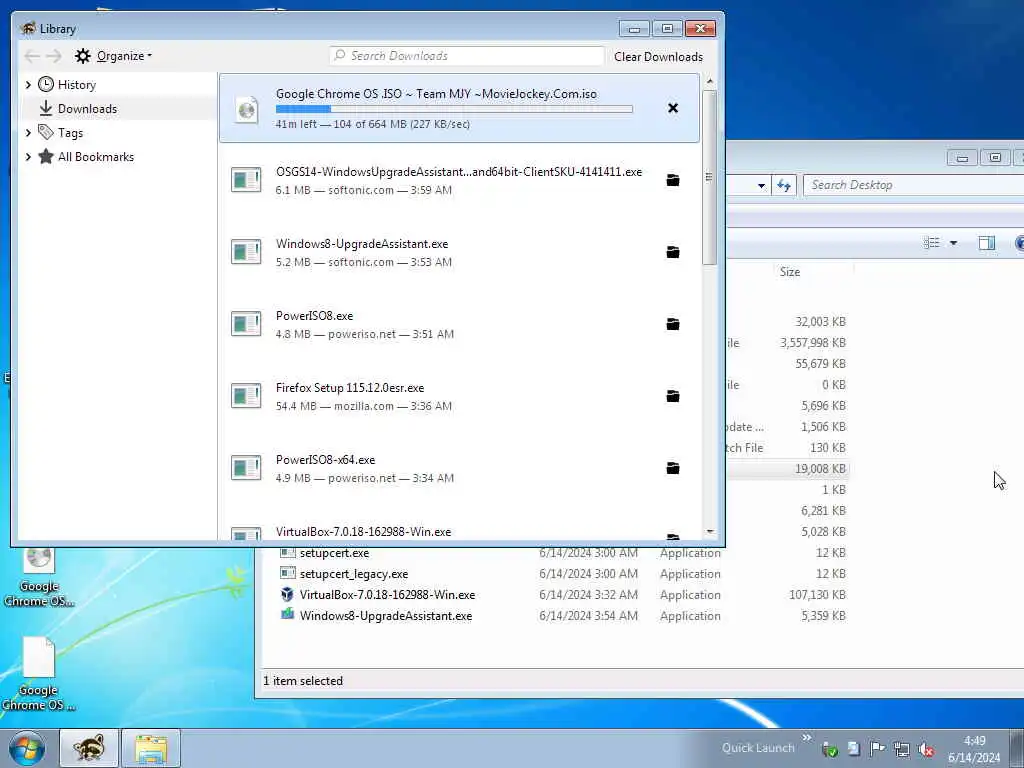The height and width of the screenshot is (768, 1024).
Task: Click the network tray icon
Action: 902,750
